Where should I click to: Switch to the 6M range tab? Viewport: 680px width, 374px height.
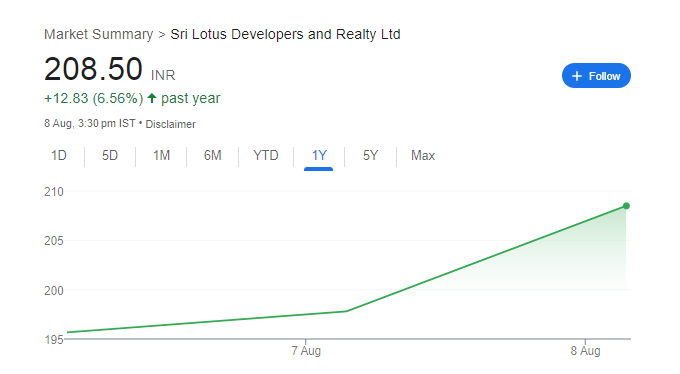click(212, 155)
